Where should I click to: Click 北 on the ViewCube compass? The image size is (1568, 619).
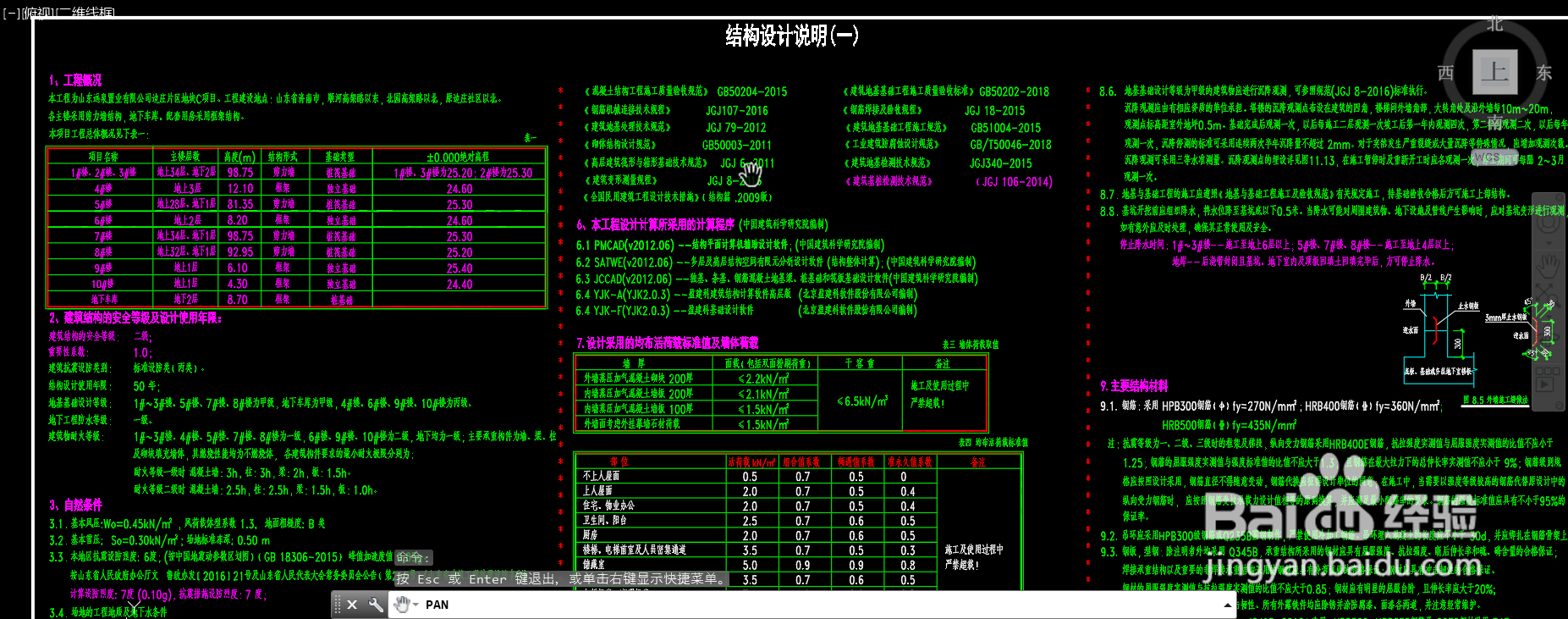pos(1495,24)
